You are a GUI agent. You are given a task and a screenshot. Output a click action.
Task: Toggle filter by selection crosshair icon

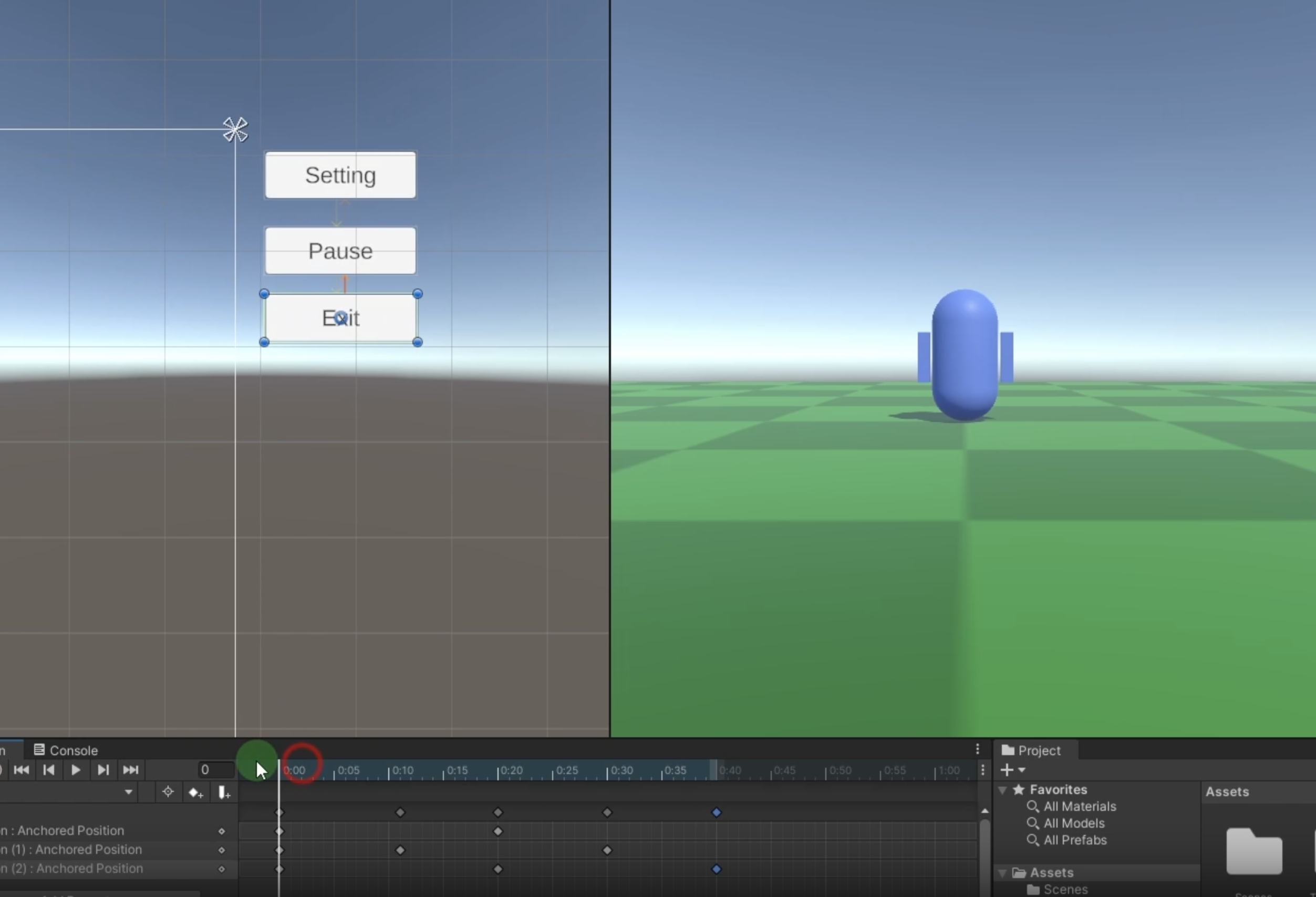tap(168, 792)
